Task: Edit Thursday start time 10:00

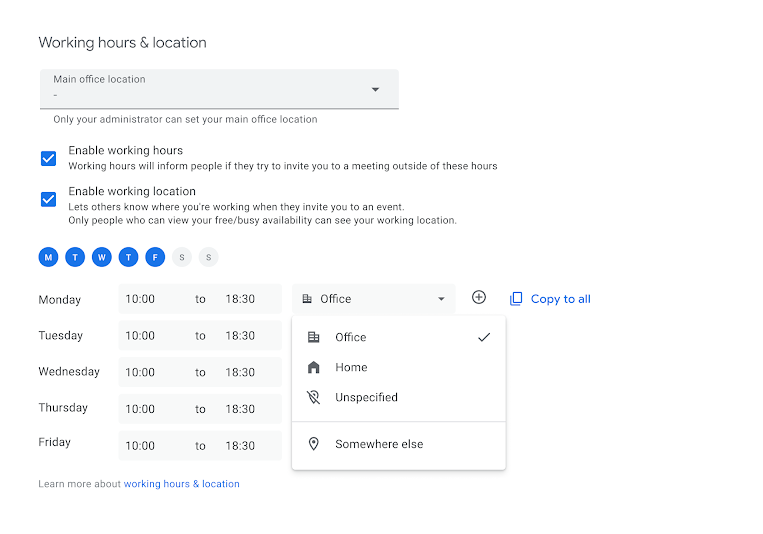Action: (x=140, y=409)
